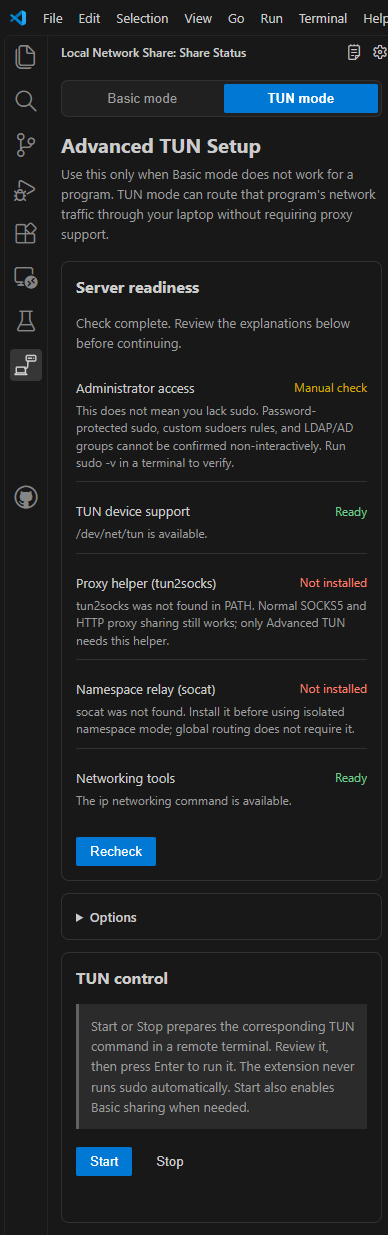Open Run and Debug view
This screenshot has height=1235, width=388.
(x=26, y=189)
